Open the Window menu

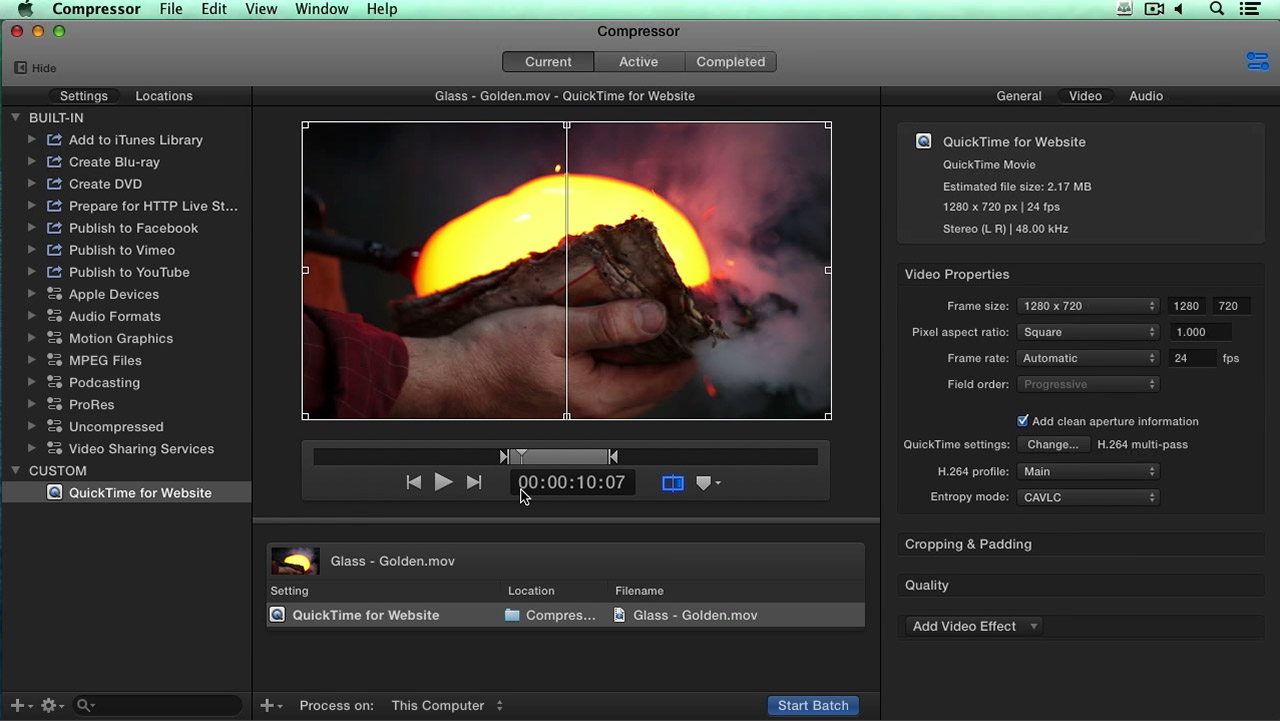pyautogui.click(x=322, y=9)
